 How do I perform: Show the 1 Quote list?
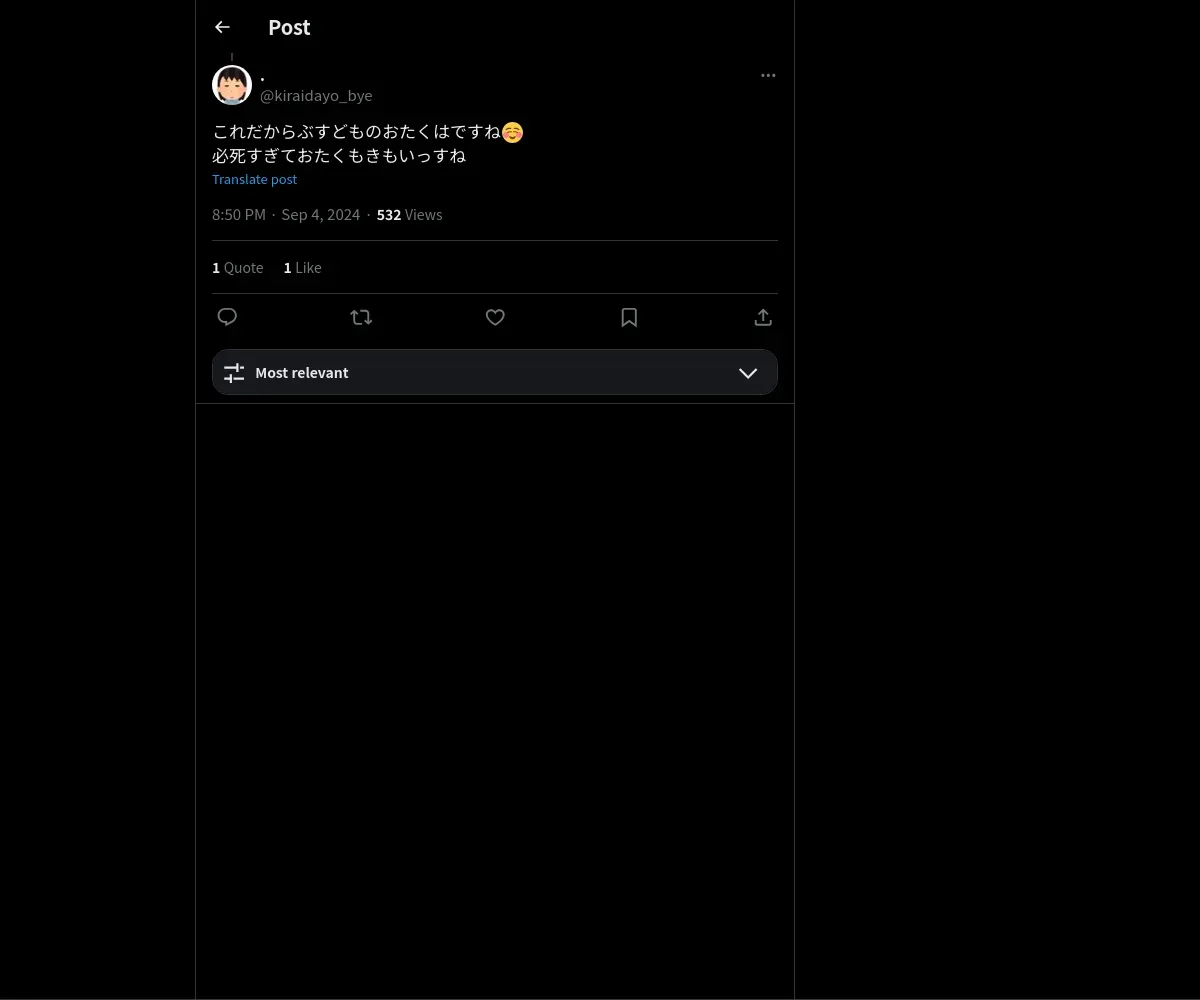tap(238, 268)
